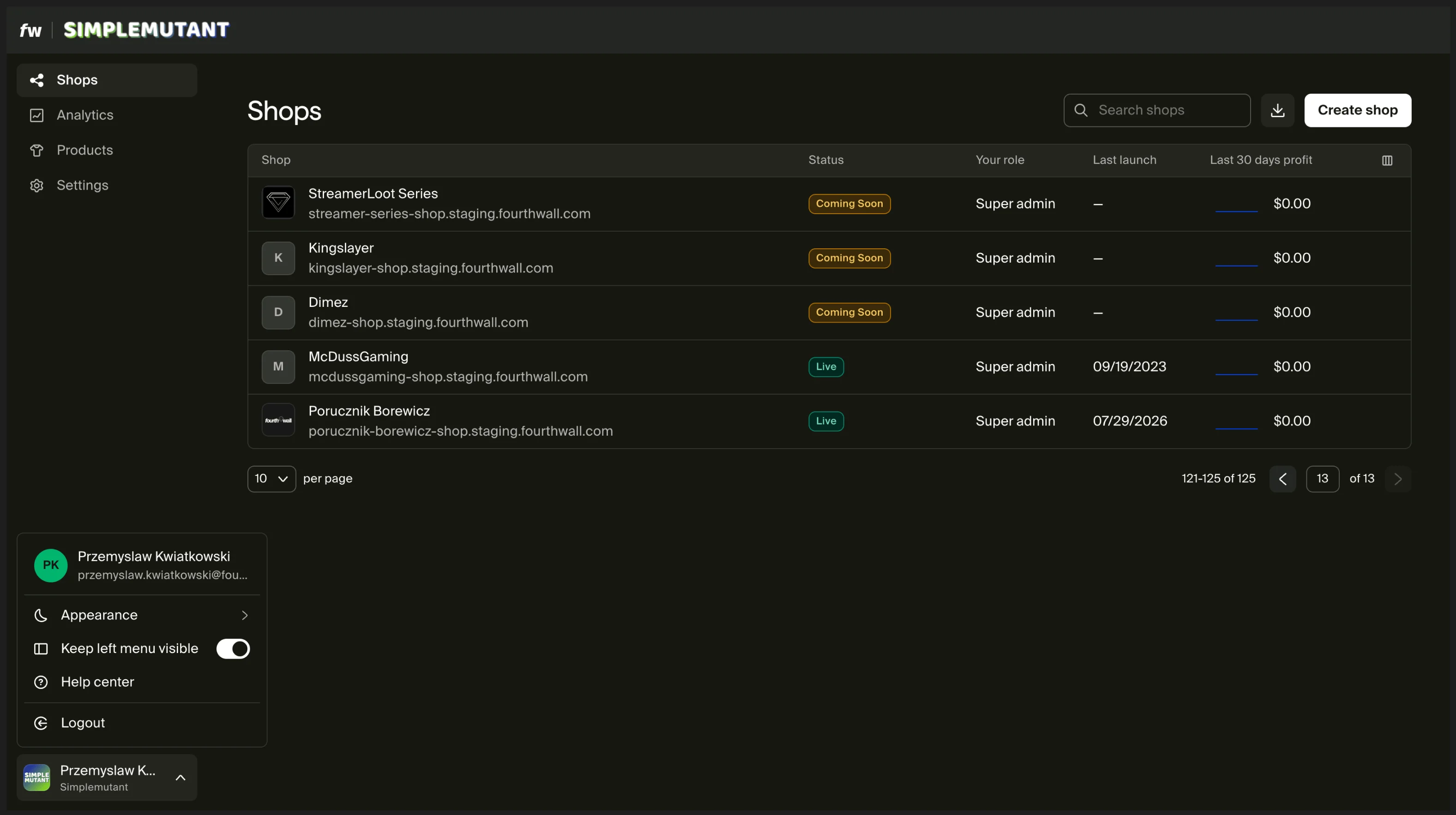Click Logout in the account menu

(141, 724)
